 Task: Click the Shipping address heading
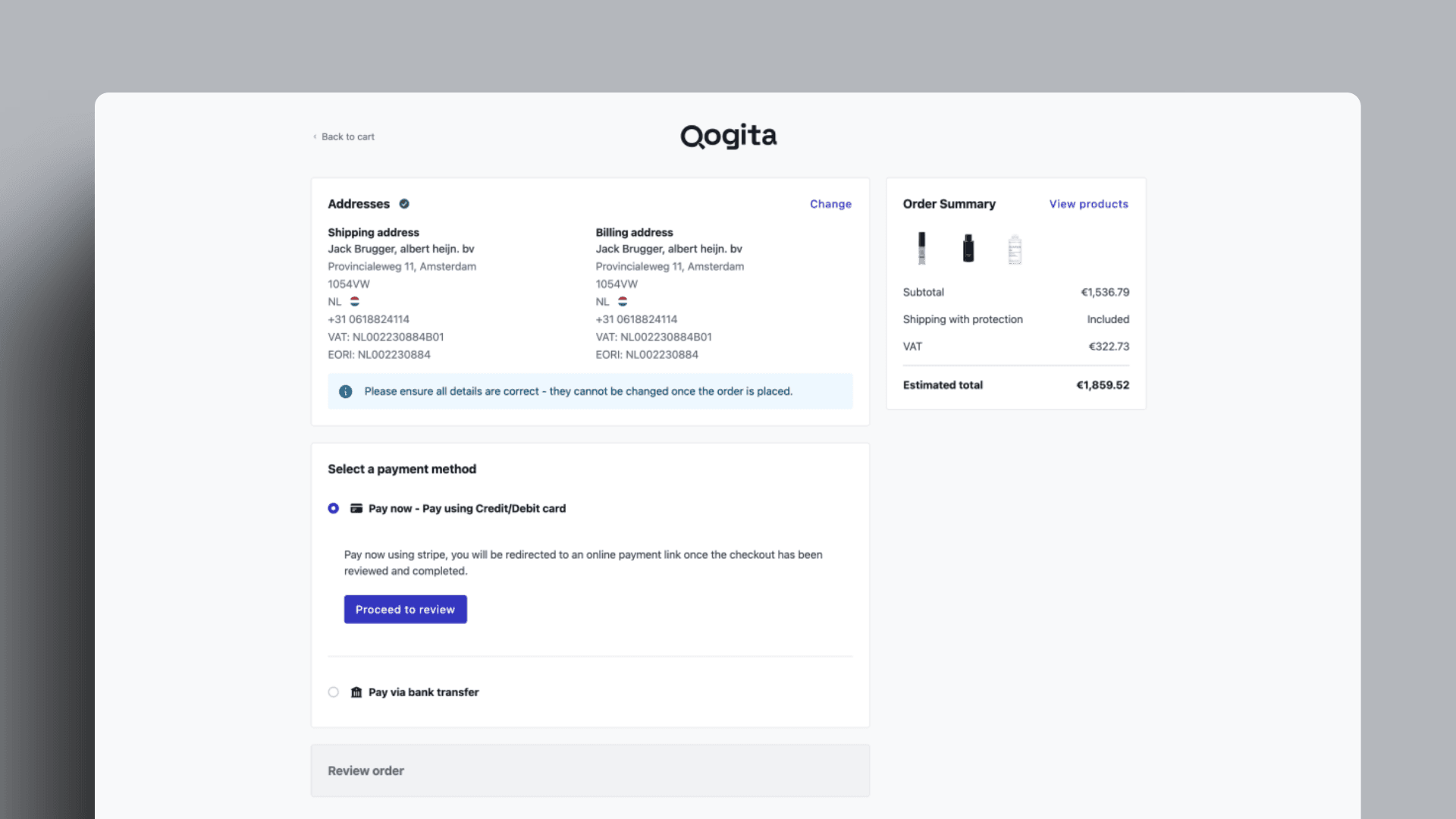point(373,232)
